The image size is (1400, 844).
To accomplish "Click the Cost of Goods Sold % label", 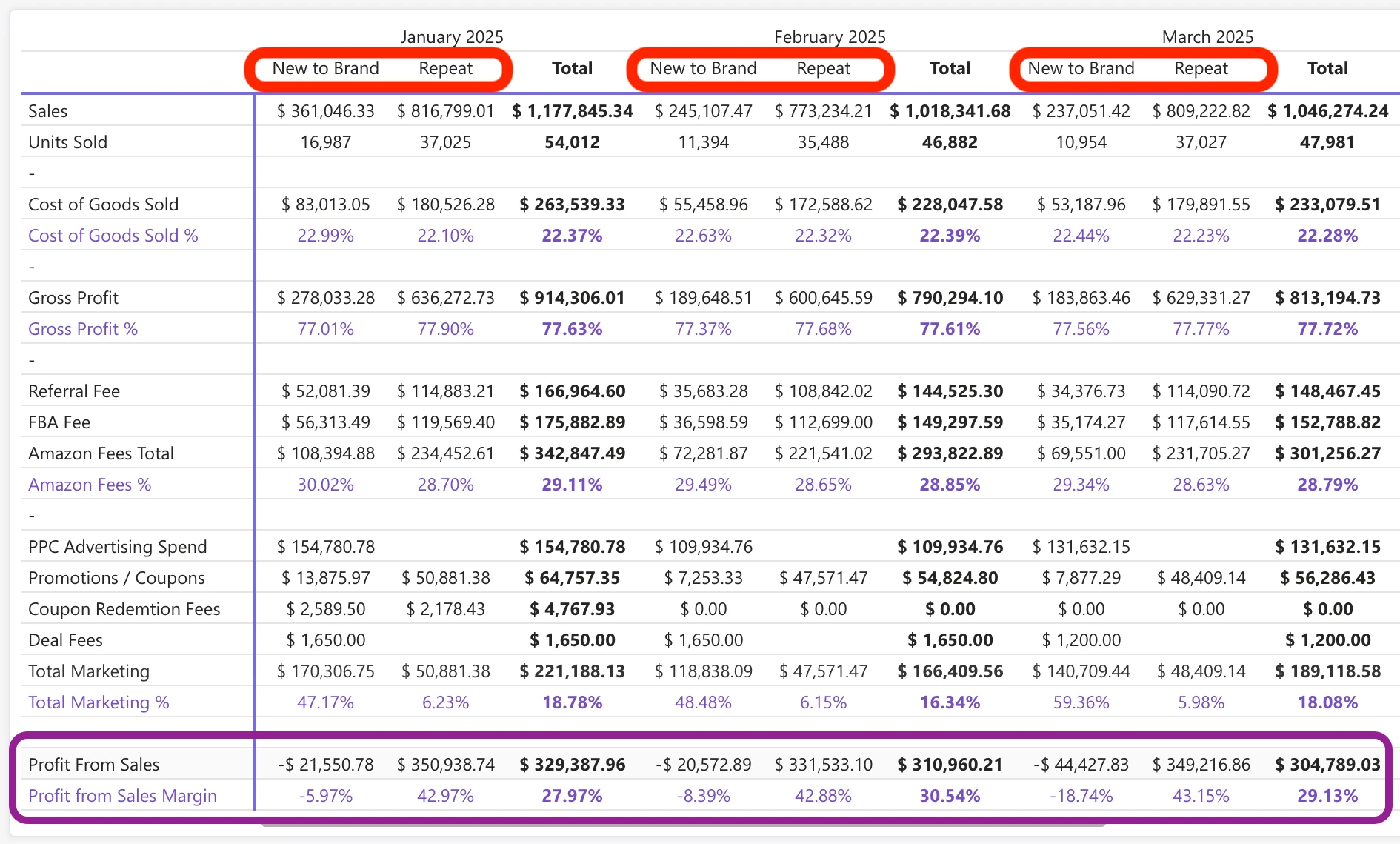I will [113, 236].
